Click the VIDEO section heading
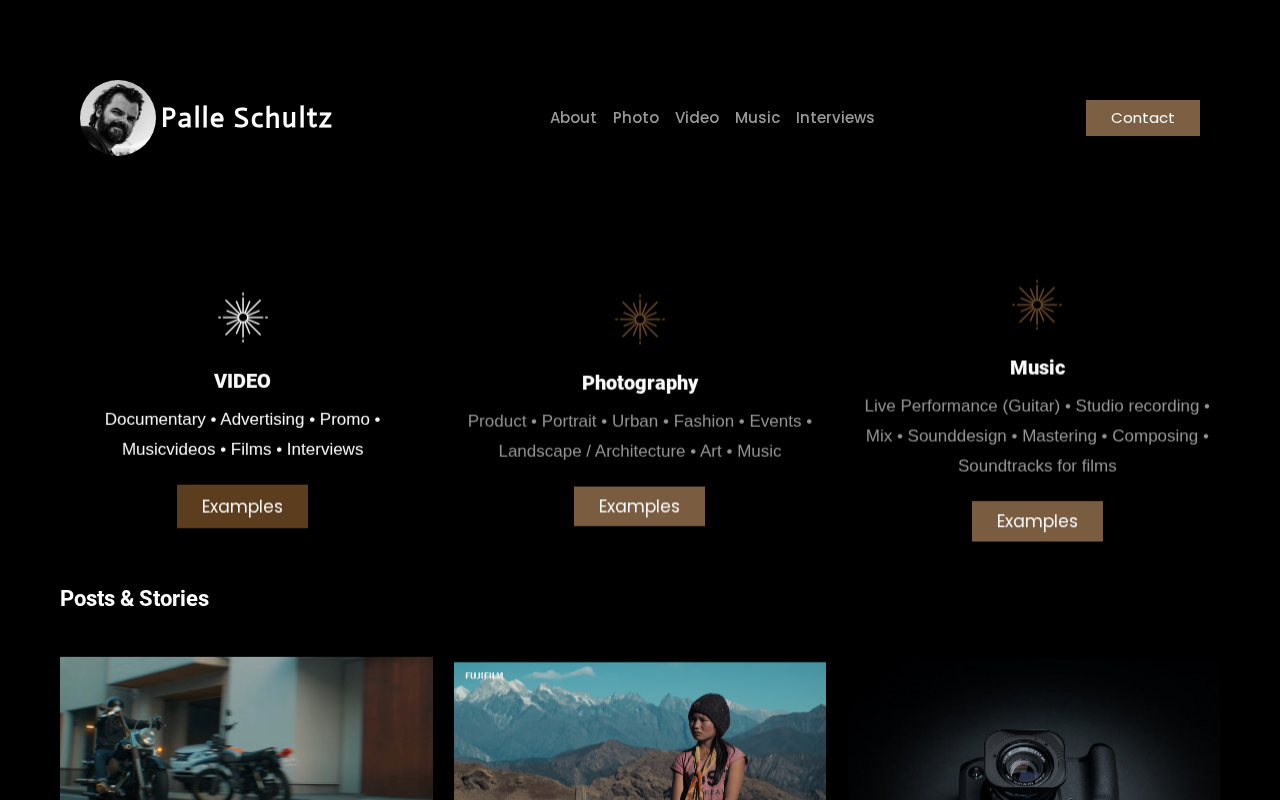 pyautogui.click(x=242, y=381)
